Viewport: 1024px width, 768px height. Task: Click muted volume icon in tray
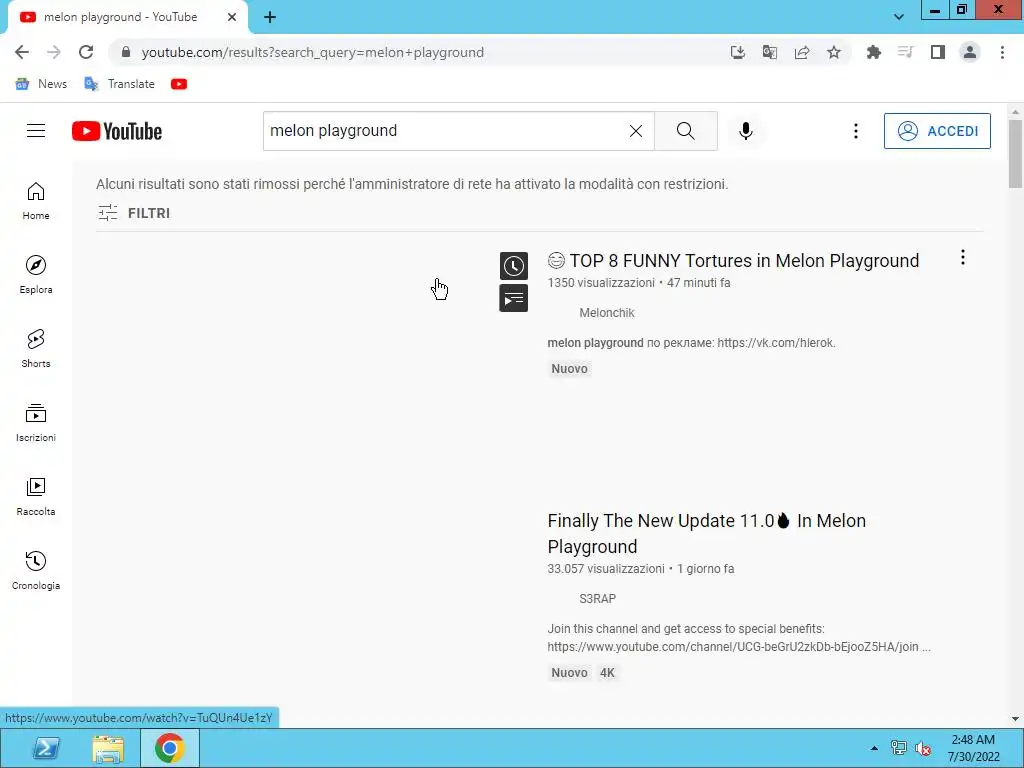click(x=923, y=748)
